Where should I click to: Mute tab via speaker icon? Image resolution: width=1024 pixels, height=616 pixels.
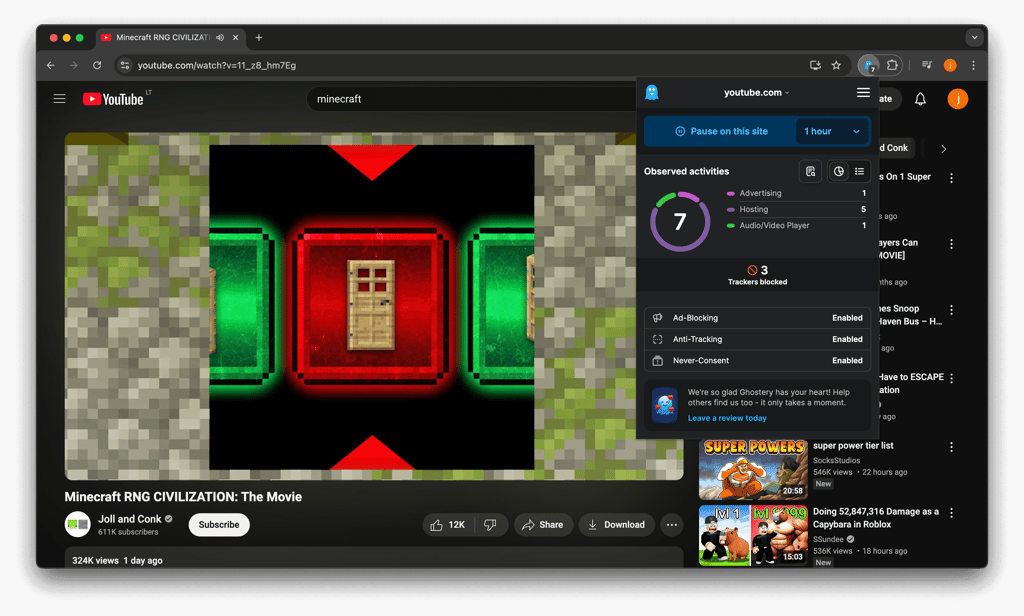tap(220, 38)
